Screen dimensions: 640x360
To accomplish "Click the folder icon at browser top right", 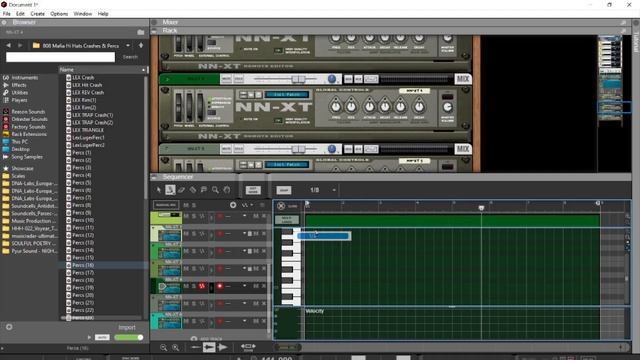I will 141,32.
